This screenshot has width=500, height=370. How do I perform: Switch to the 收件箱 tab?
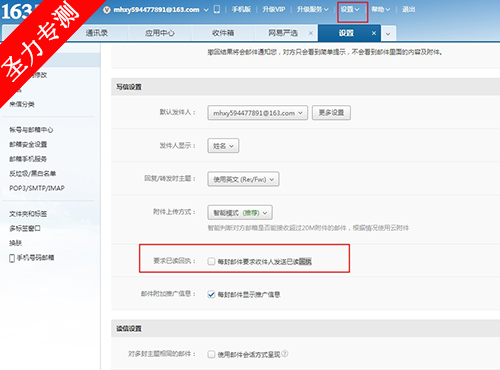coord(223,33)
